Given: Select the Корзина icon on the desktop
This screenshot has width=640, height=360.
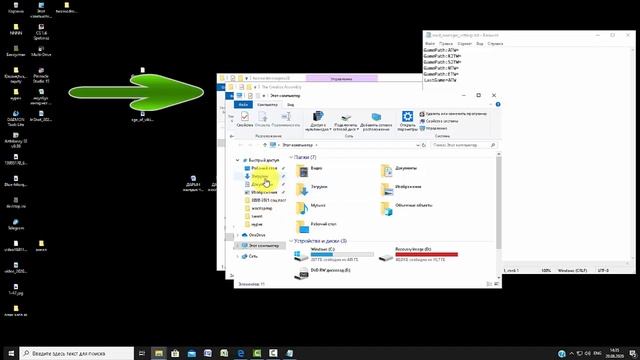Looking at the screenshot, I should click(16, 7).
